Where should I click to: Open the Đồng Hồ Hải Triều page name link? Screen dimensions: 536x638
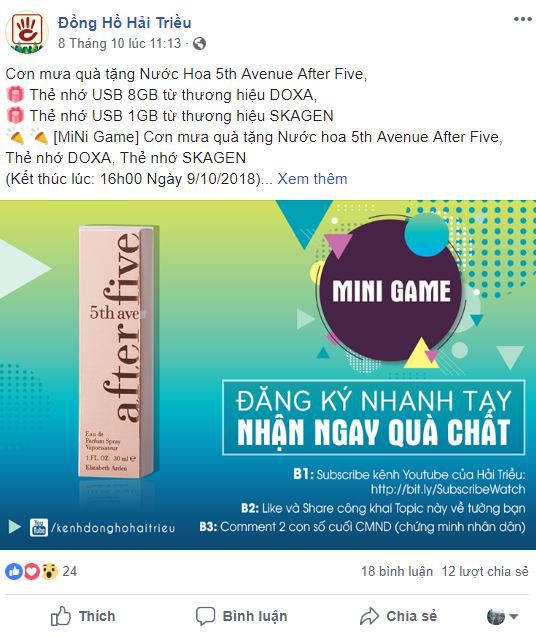tap(125, 22)
